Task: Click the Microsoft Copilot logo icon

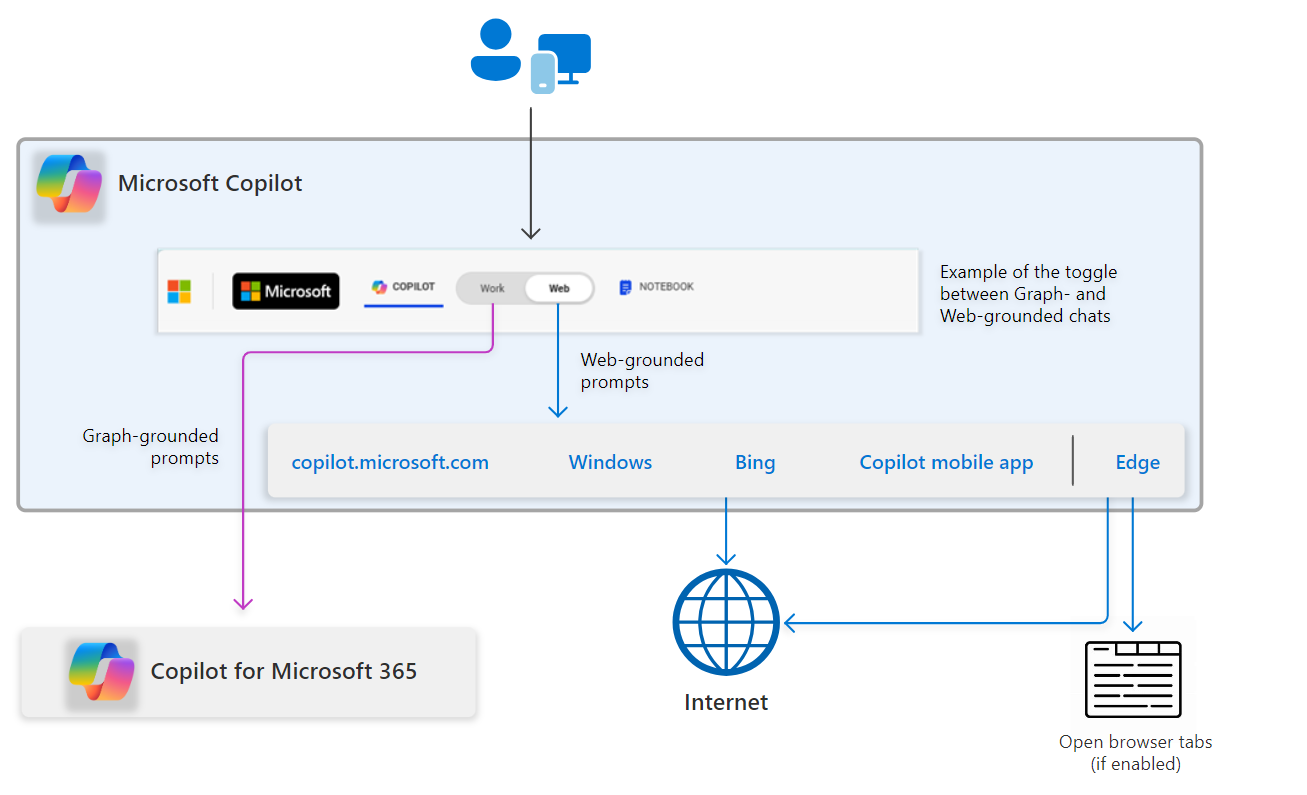Action: click(x=69, y=184)
